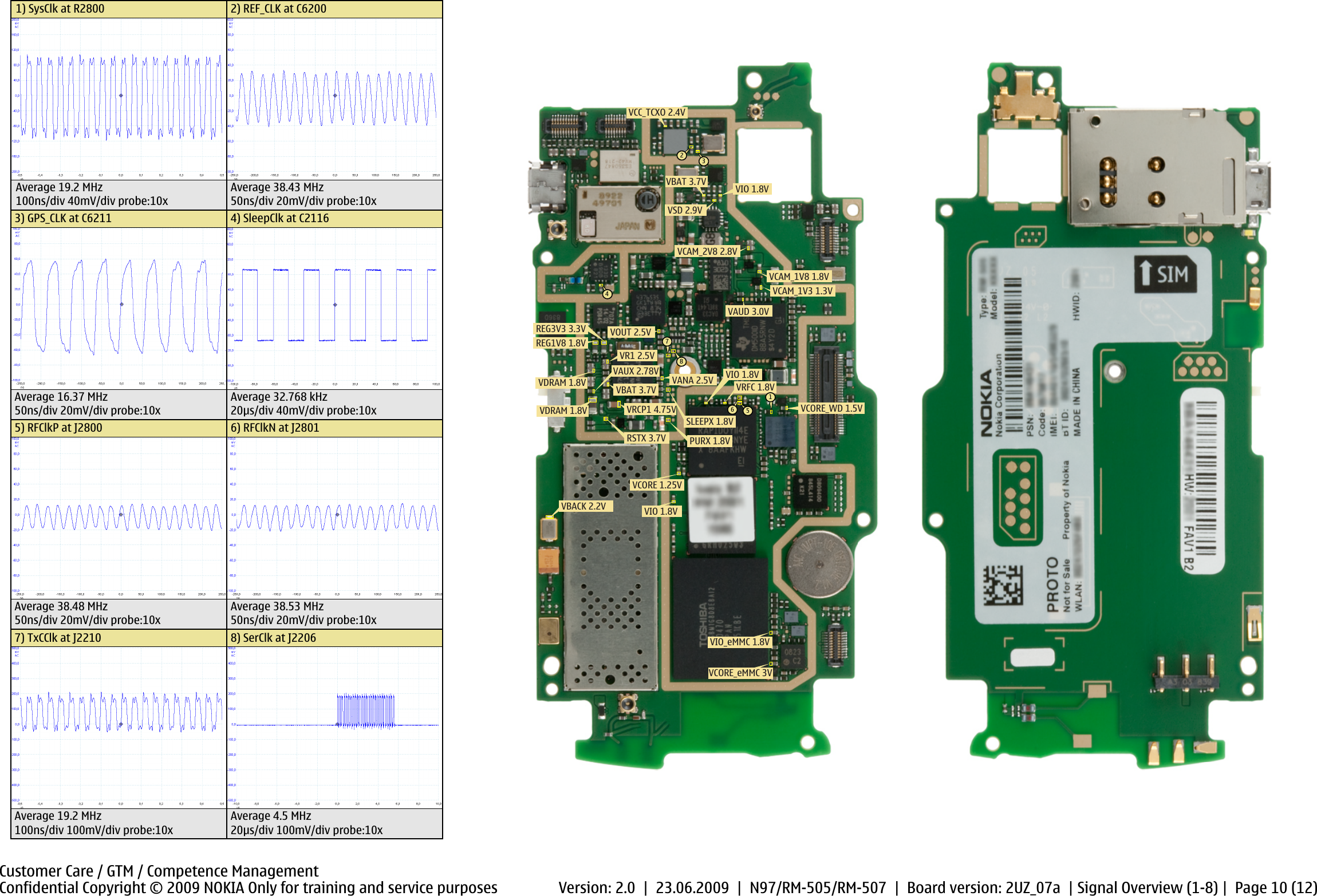
Task: Click the VCORE_eMMC 3V callout
Action: click(740, 673)
